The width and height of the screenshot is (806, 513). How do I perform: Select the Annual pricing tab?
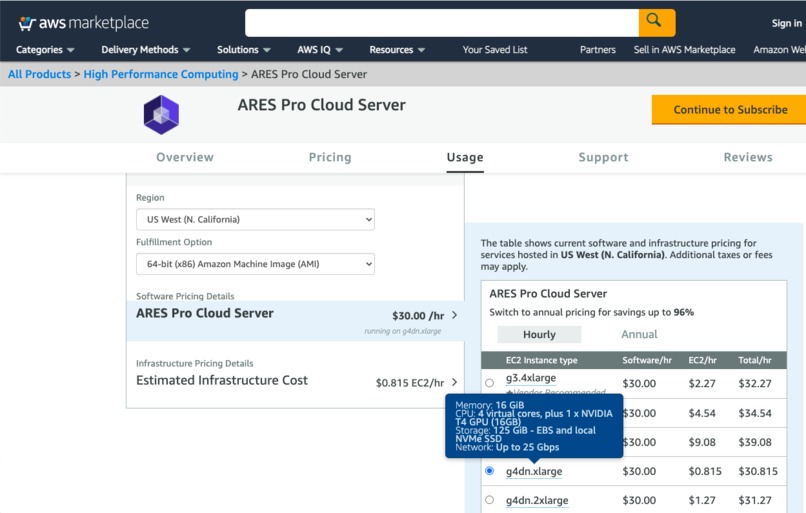(639, 335)
